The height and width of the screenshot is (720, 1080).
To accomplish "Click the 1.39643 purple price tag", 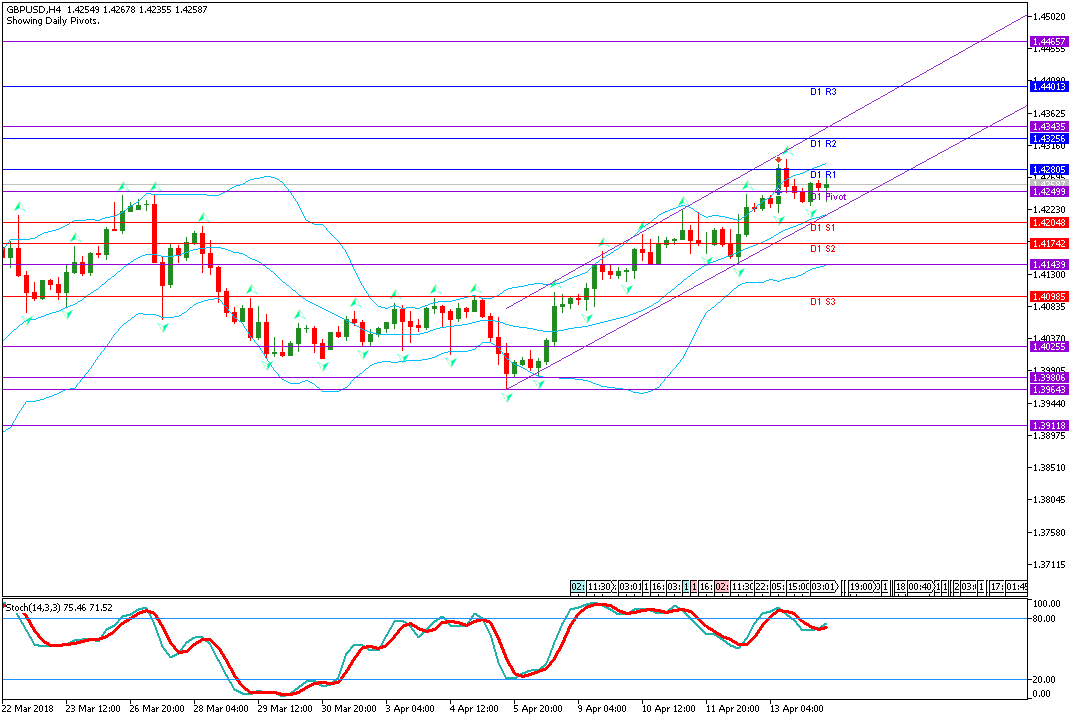I will coord(1049,390).
